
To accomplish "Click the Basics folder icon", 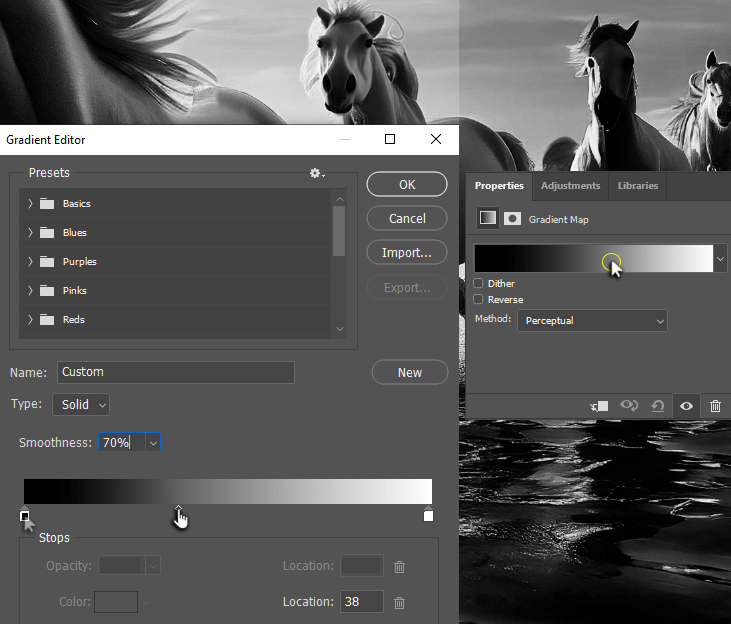I will [x=47, y=204].
